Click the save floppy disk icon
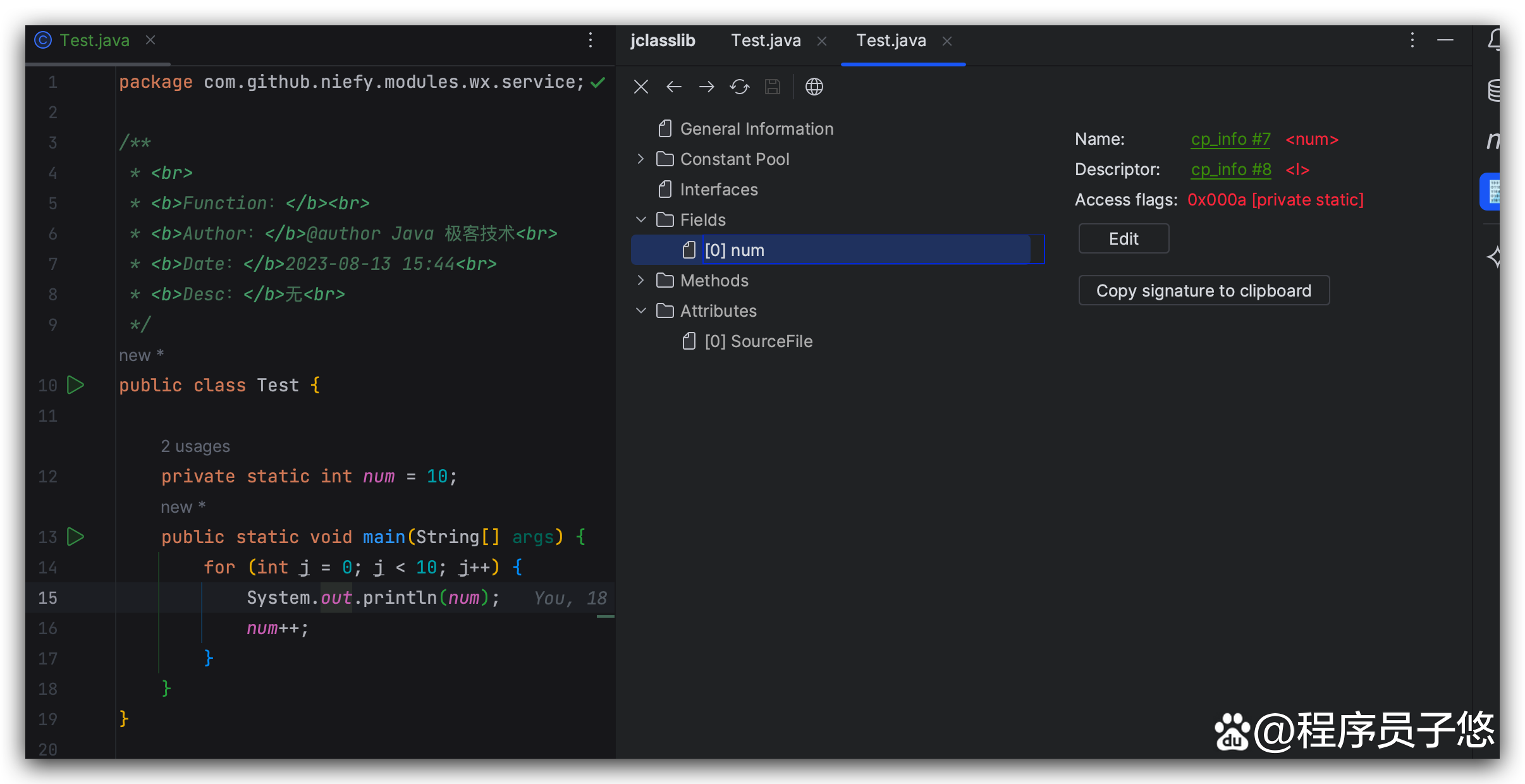Viewport: 1525px width, 784px height. click(772, 87)
